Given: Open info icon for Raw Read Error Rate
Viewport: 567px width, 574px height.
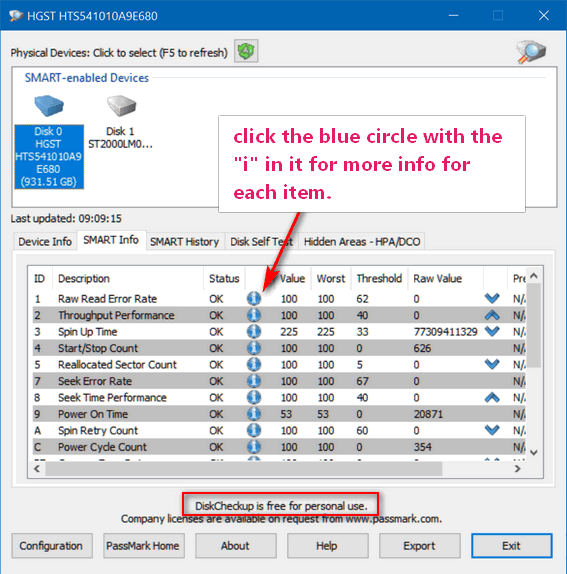Looking at the screenshot, I should (x=254, y=298).
